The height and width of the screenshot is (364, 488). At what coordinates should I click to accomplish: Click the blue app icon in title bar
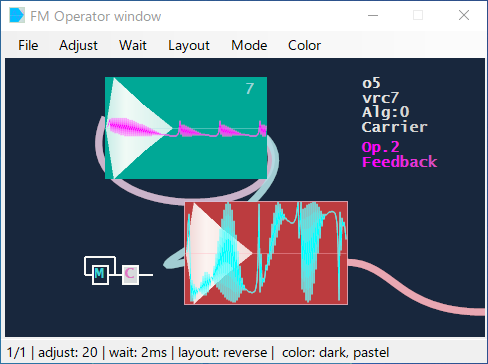pyautogui.click(x=17, y=15)
